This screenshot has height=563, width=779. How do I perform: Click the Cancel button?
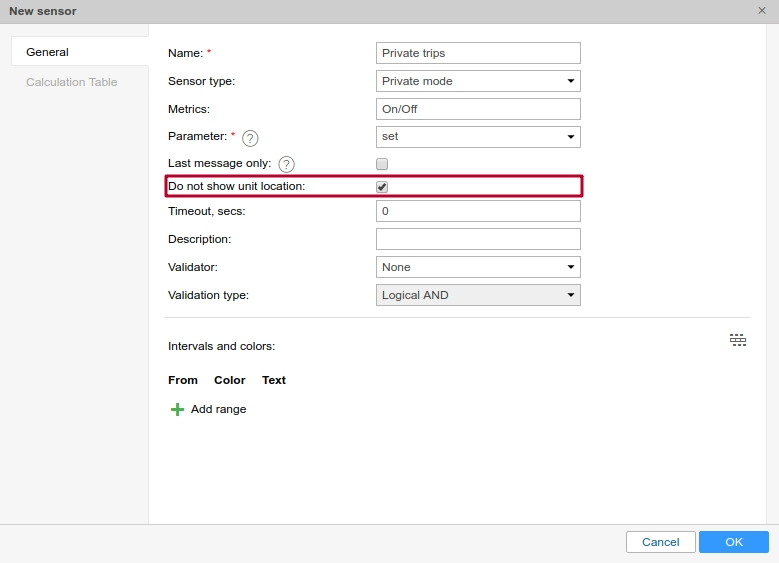click(660, 542)
